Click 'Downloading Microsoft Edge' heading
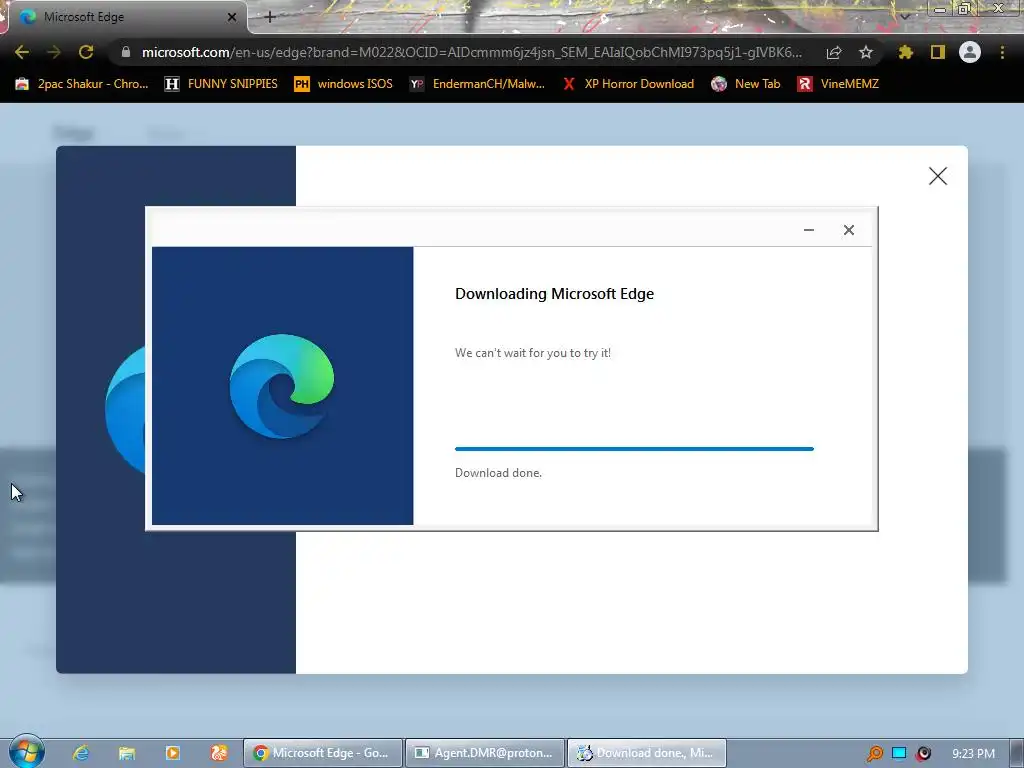 [554, 294]
